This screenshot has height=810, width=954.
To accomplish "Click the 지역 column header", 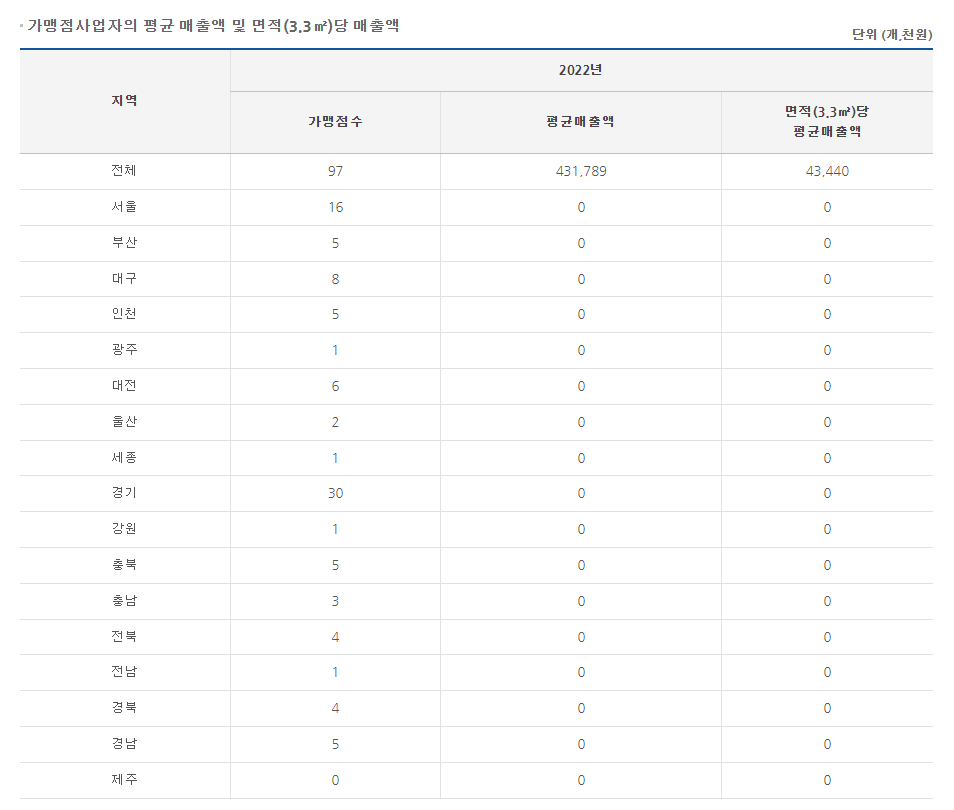I will click(x=125, y=101).
